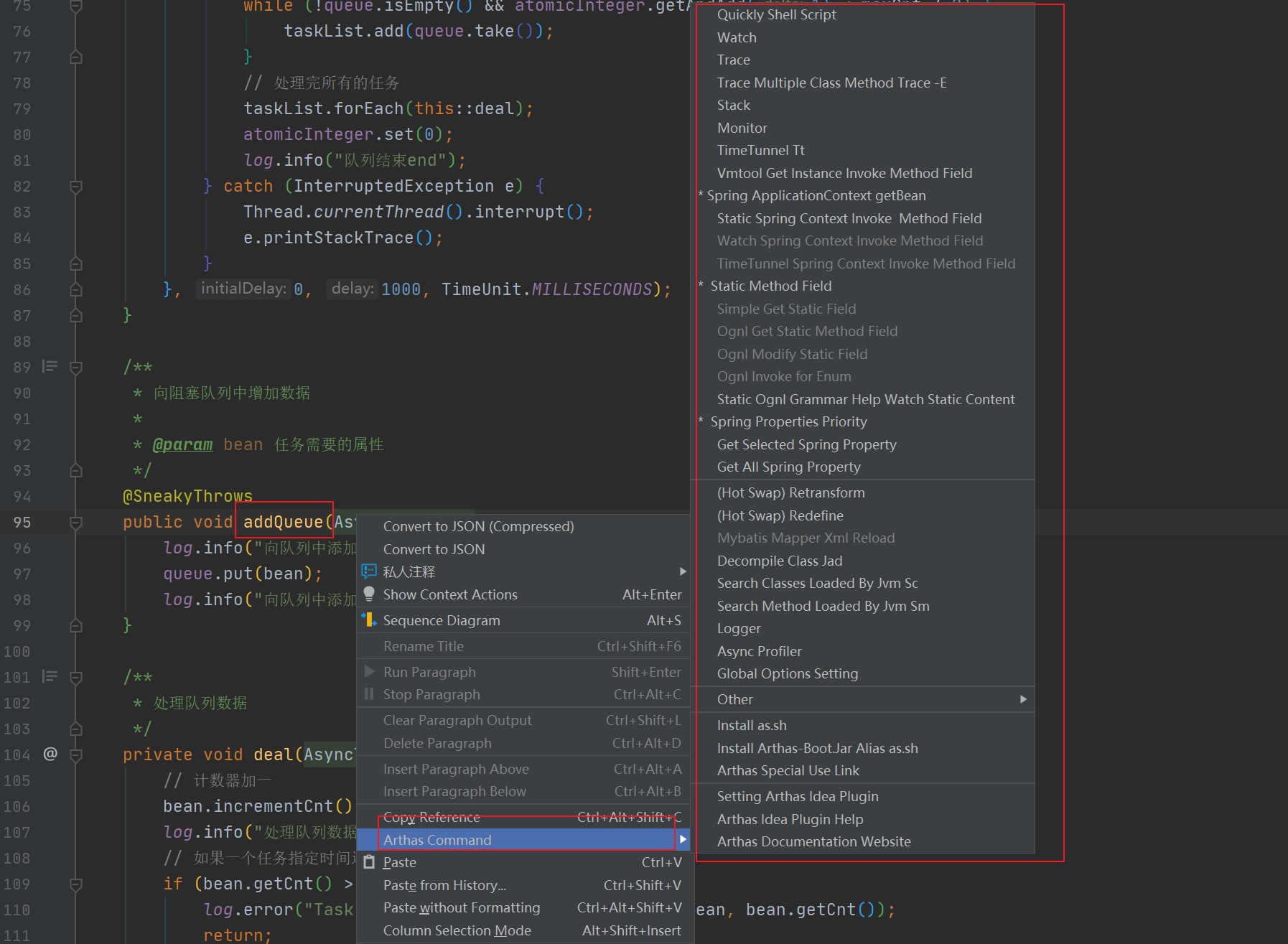Click the Show Context Actions lightbulb icon
The image size is (1288, 944).
369,594
